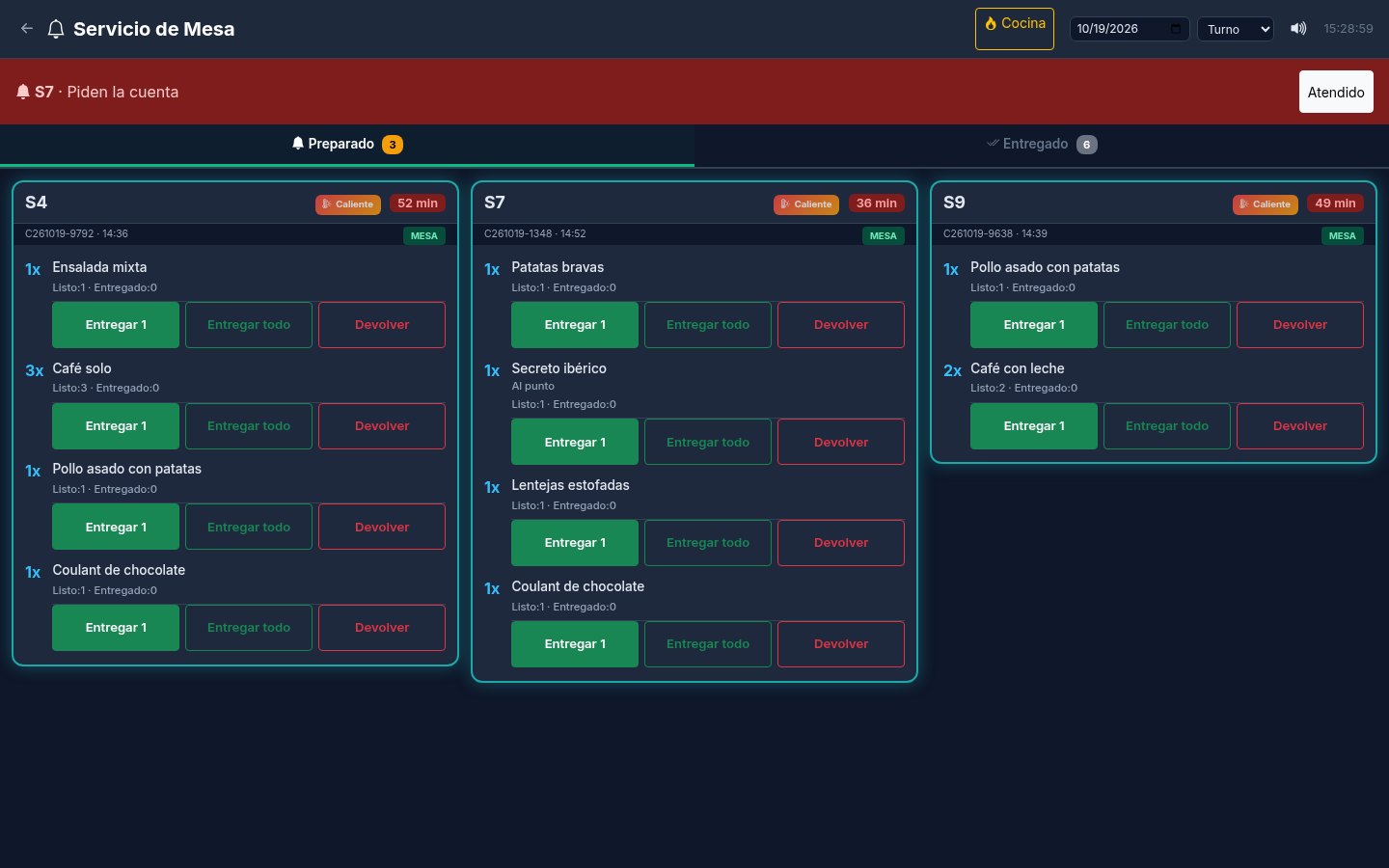Deliver one Café solo for S4
The image size is (1389, 868).
(x=116, y=426)
